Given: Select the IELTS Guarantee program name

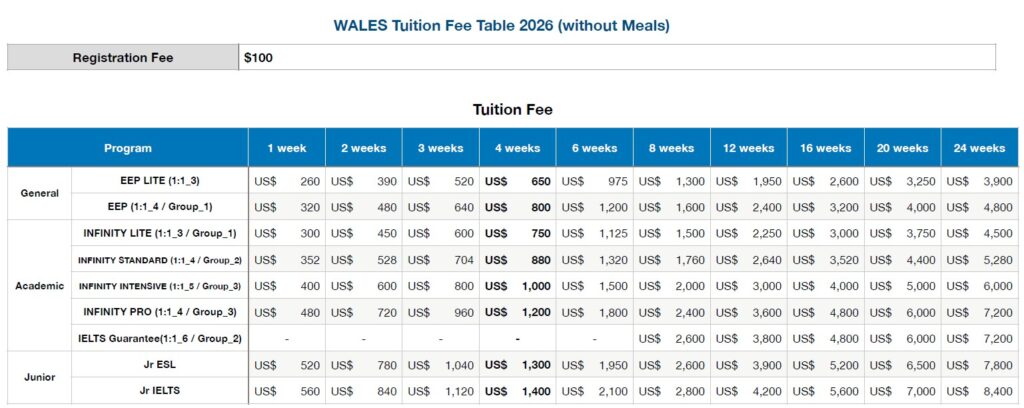Looking at the screenshot, I should [x=161, y=339].
